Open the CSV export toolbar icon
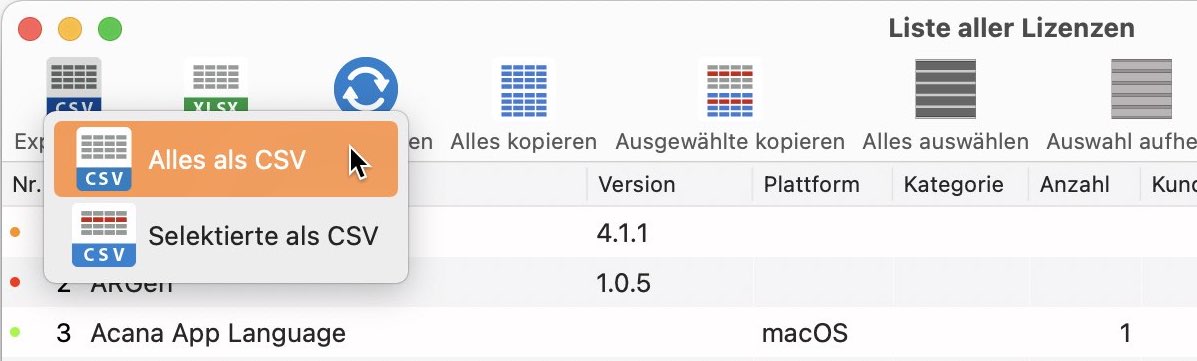 (x=73, y=85)
